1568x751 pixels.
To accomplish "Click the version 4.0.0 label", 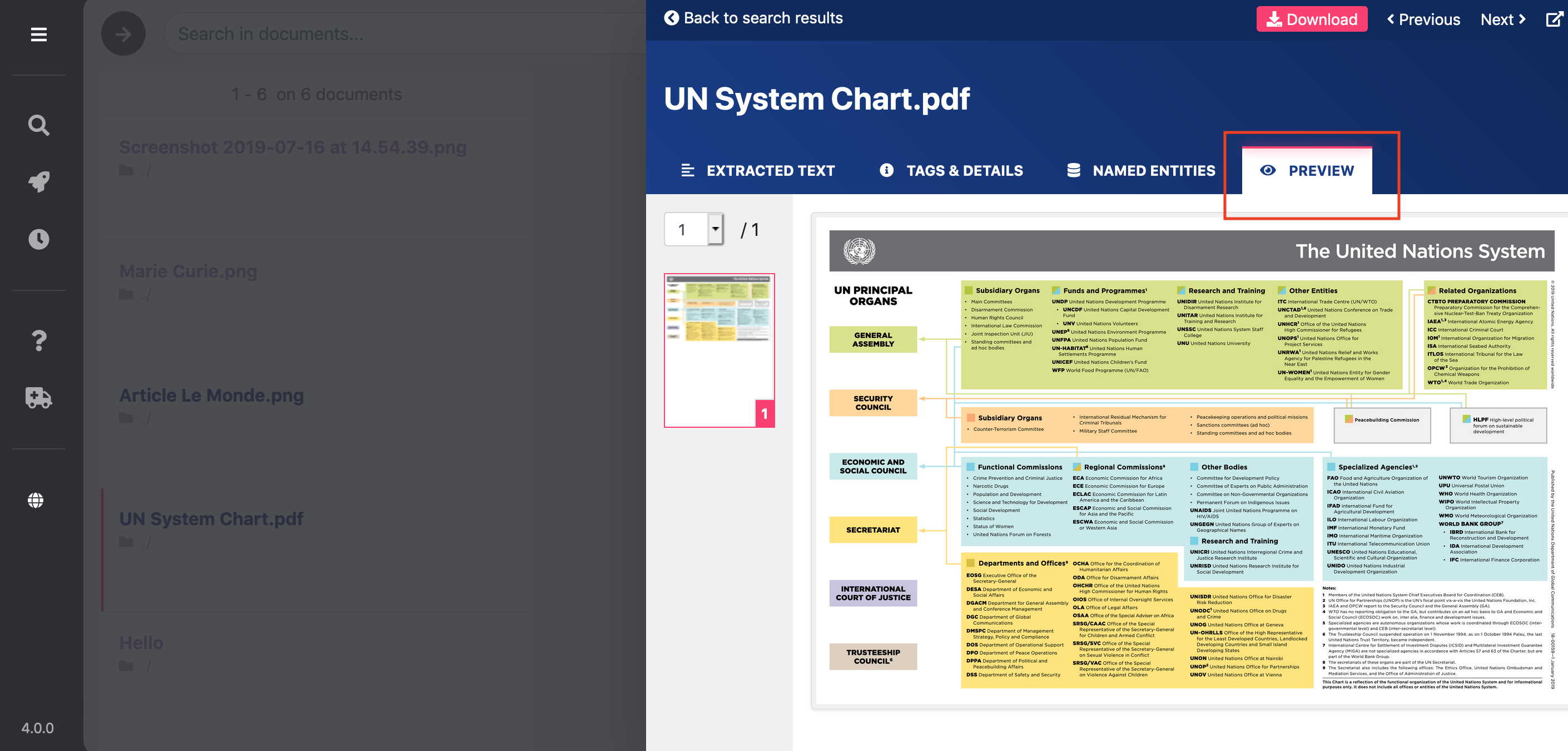I will coord(38,728).
